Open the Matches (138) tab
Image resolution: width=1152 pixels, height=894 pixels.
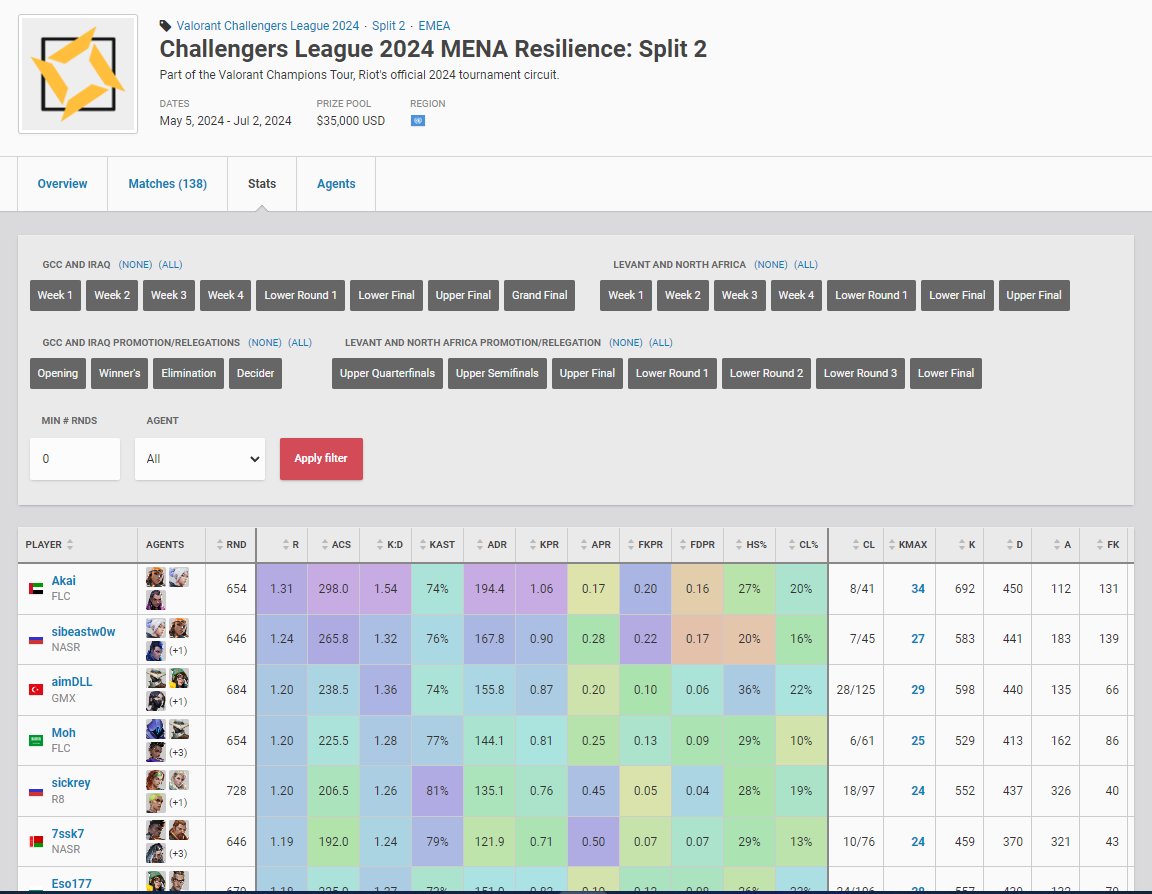[168, 184]
